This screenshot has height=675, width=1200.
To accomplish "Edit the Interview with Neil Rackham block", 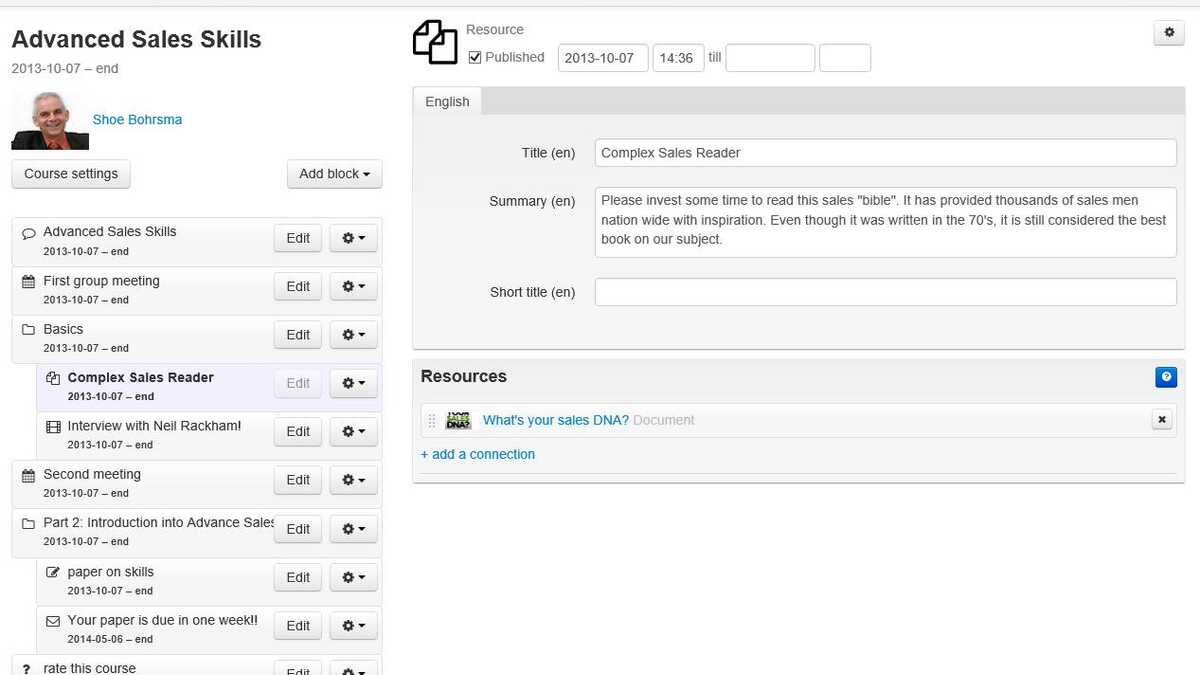I will click(x=298, y=432).
